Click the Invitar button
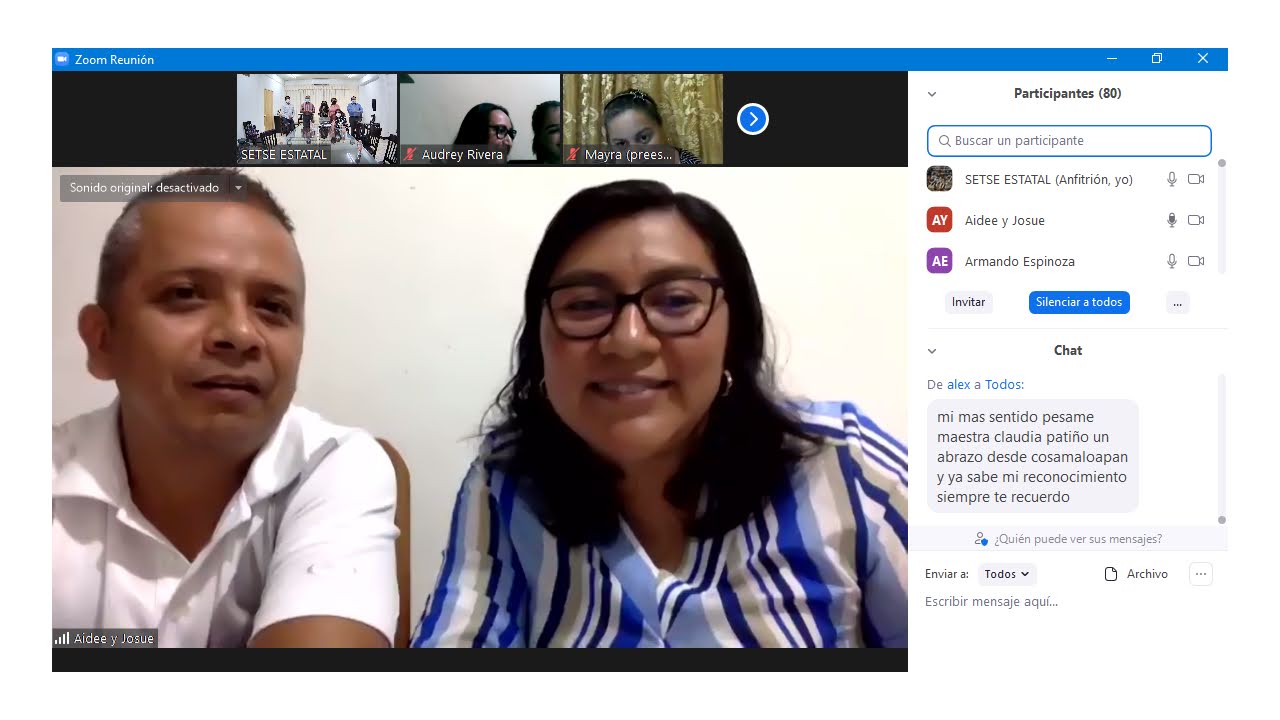Image resolution: width=1280 pixels, height=720 pixels. 968,302
